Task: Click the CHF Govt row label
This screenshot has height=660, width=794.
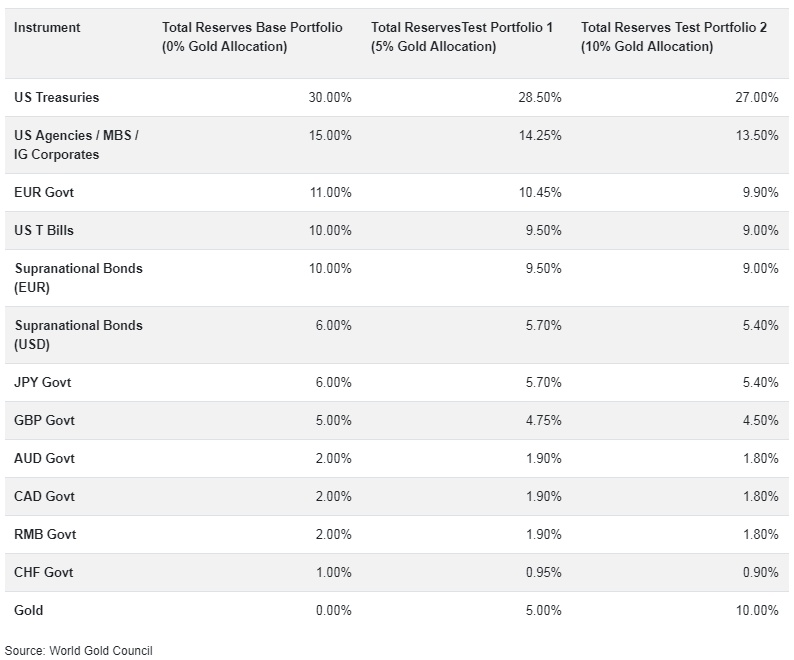Action: coord(44,573)
